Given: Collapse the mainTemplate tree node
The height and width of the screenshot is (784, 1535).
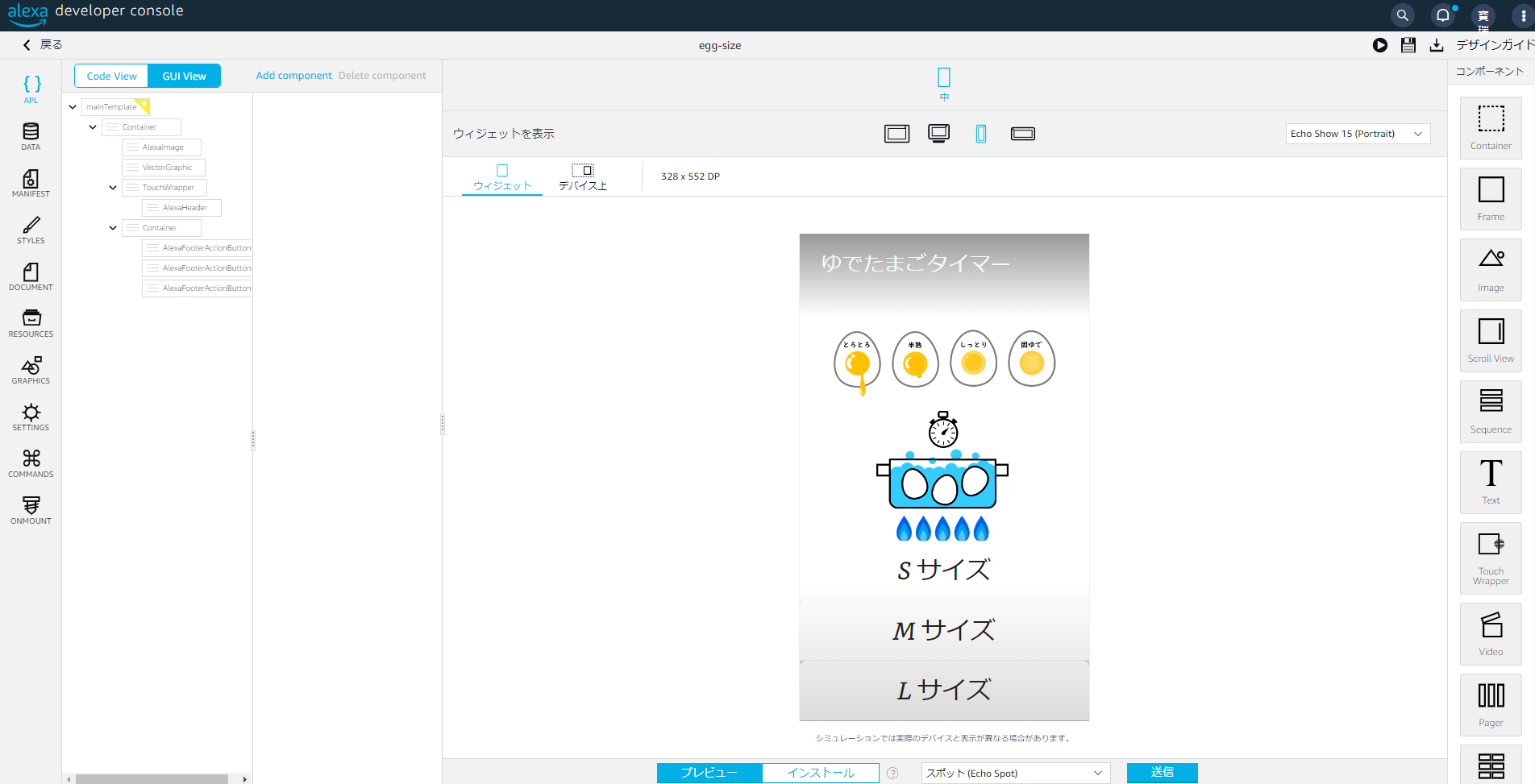Looking at the screenshot, I should click(x=73, y=106).
